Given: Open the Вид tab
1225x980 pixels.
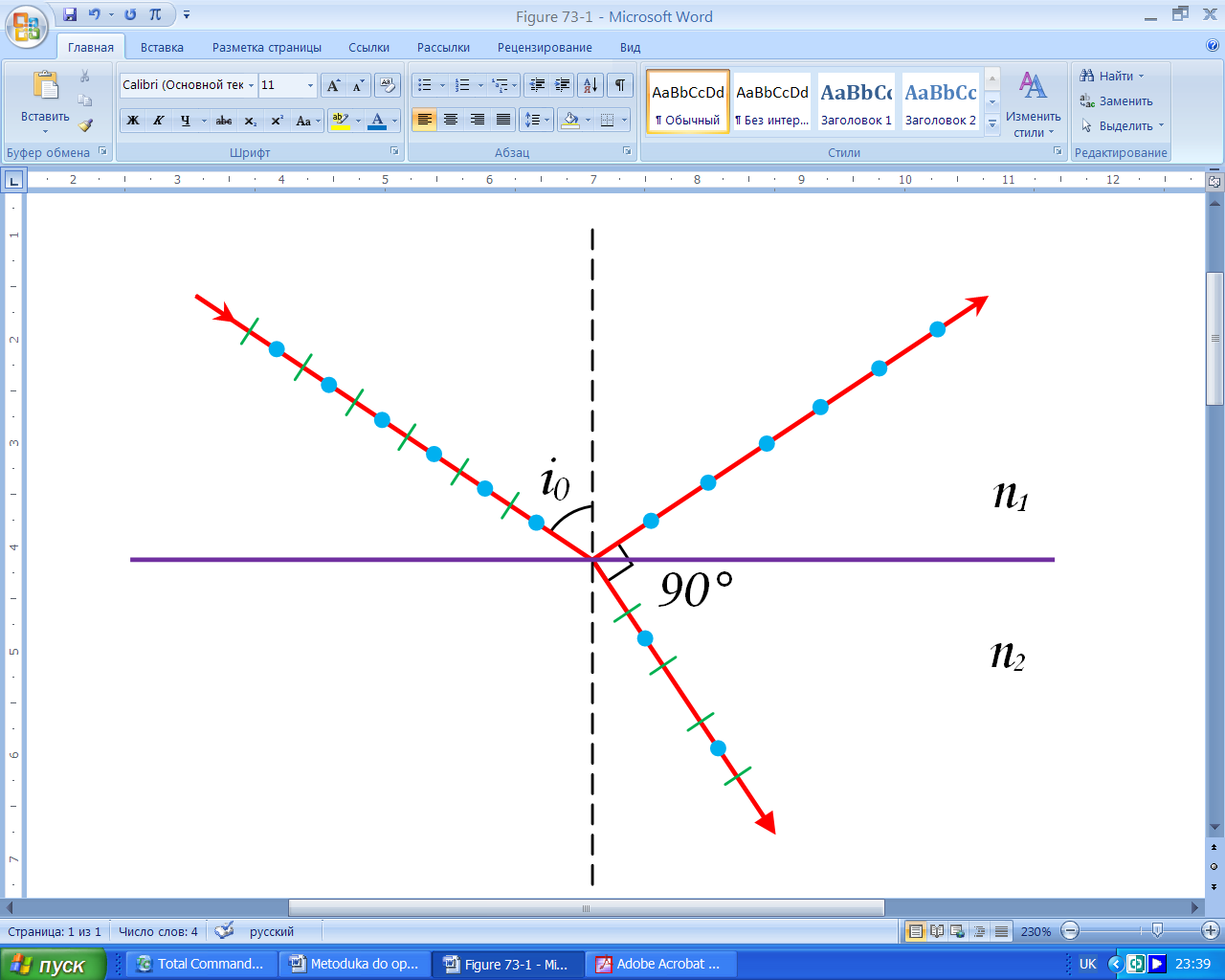Looking at the screenshot, I should pyautogui.click(x=630, y=47).
